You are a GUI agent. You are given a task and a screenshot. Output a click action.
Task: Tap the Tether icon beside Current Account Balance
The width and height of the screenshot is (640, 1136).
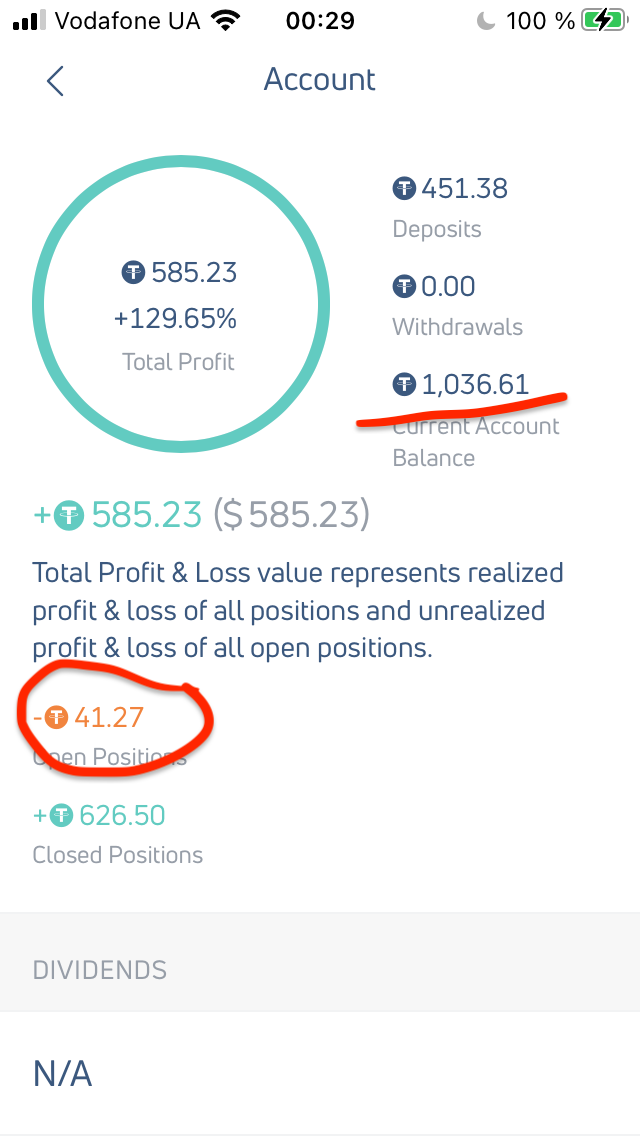(x=404, y=383)
